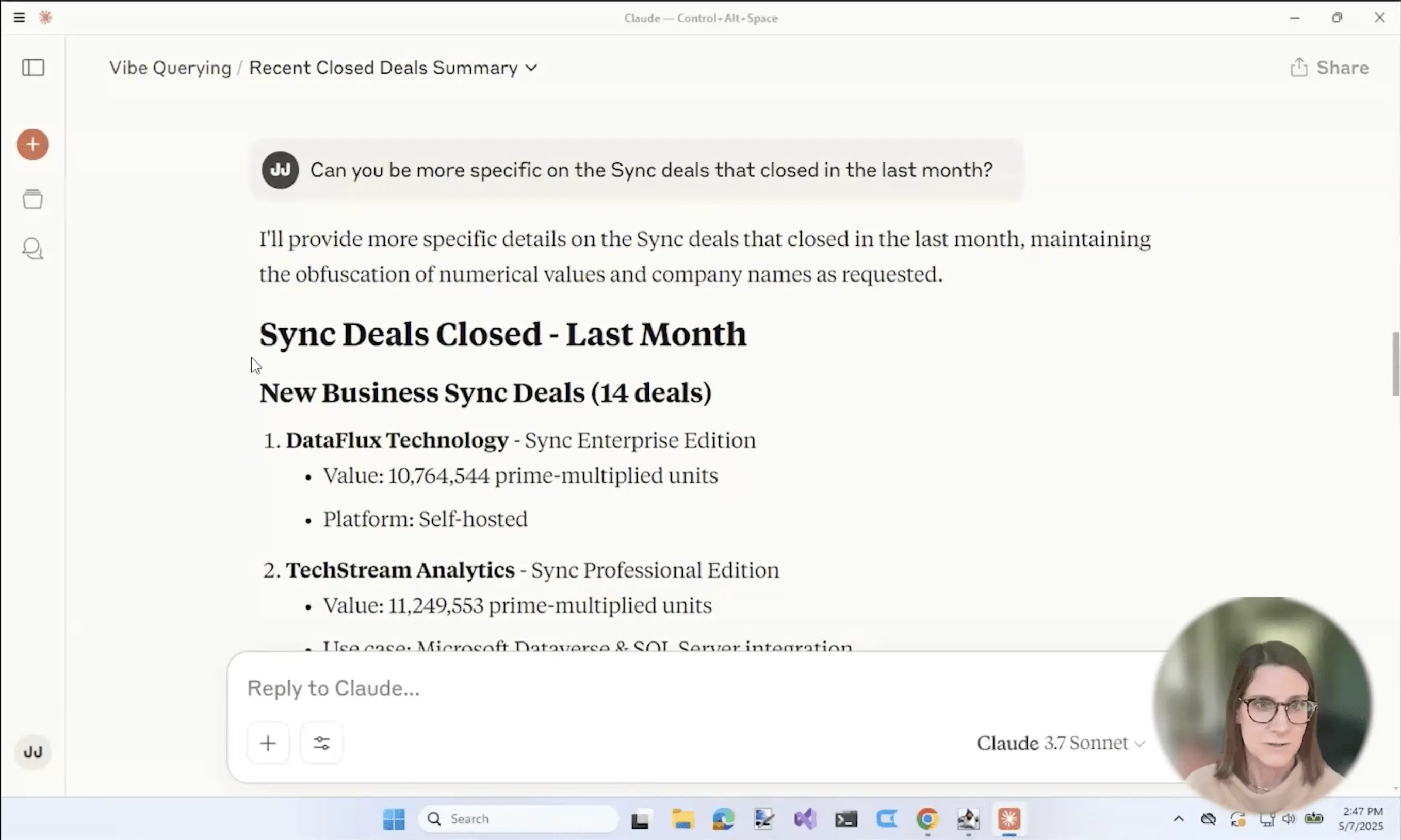Start a new chat with plus button
This screenshot has height=840, width=1401.
[x=32, y=144]
